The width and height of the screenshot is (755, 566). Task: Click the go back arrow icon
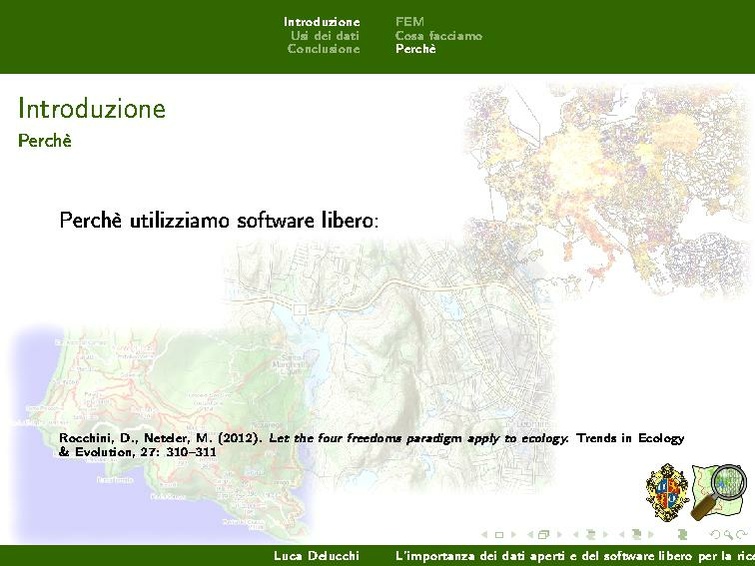click(716, 535)
